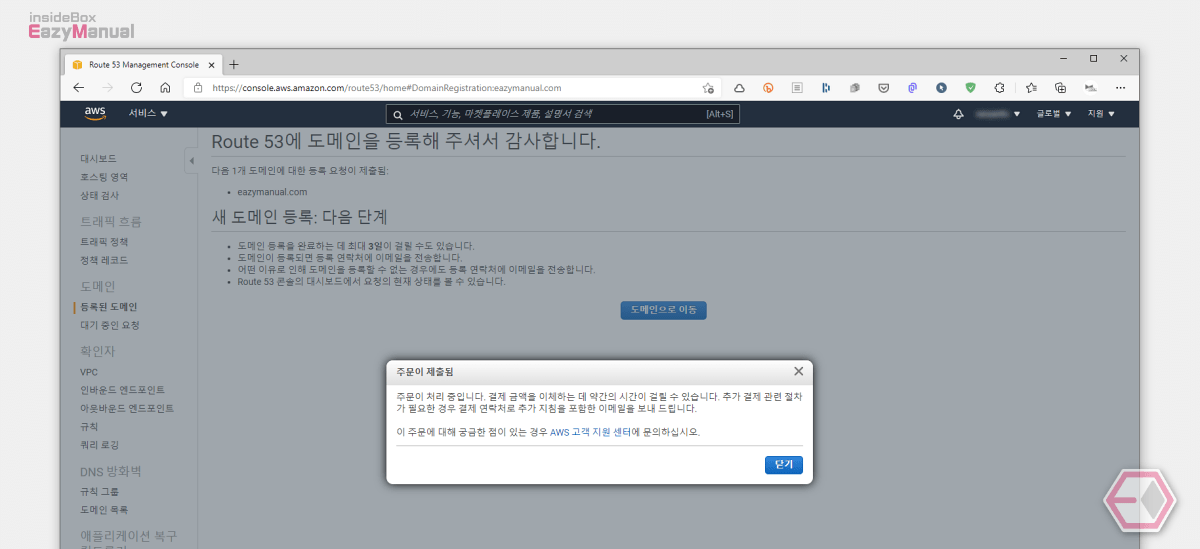Click the 도메인으로 이동 button
The width and height of the screenshot is (1200, 549).
[663, 310]
